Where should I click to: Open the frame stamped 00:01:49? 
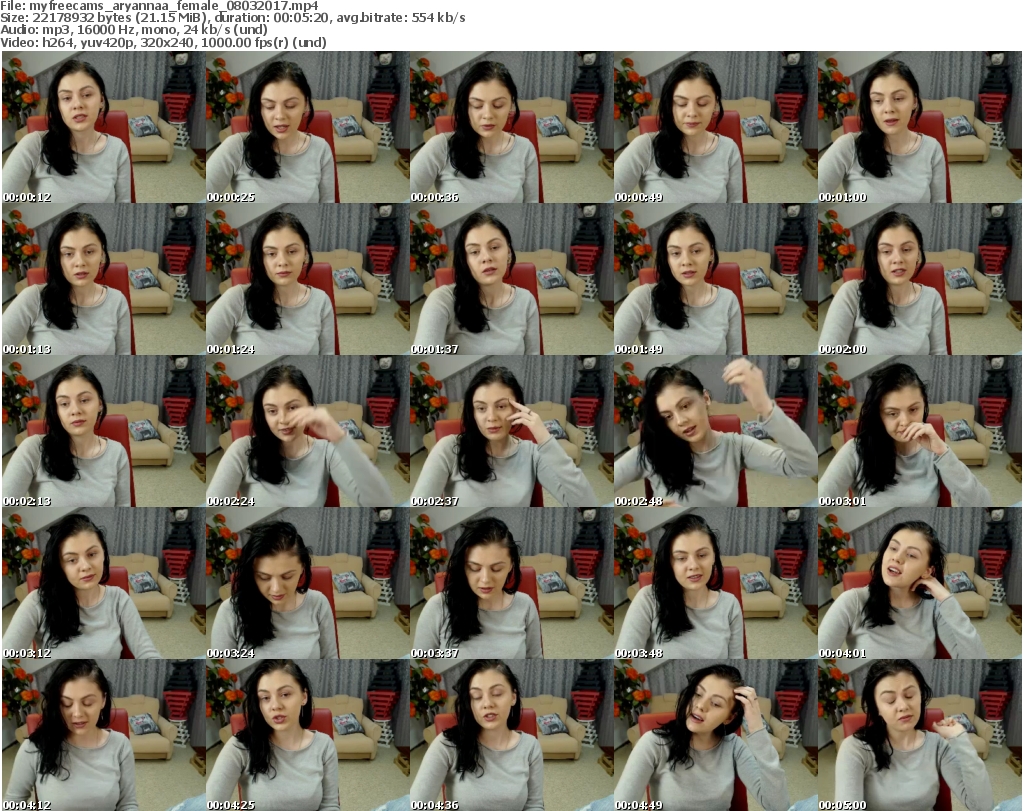coord(715,279)
